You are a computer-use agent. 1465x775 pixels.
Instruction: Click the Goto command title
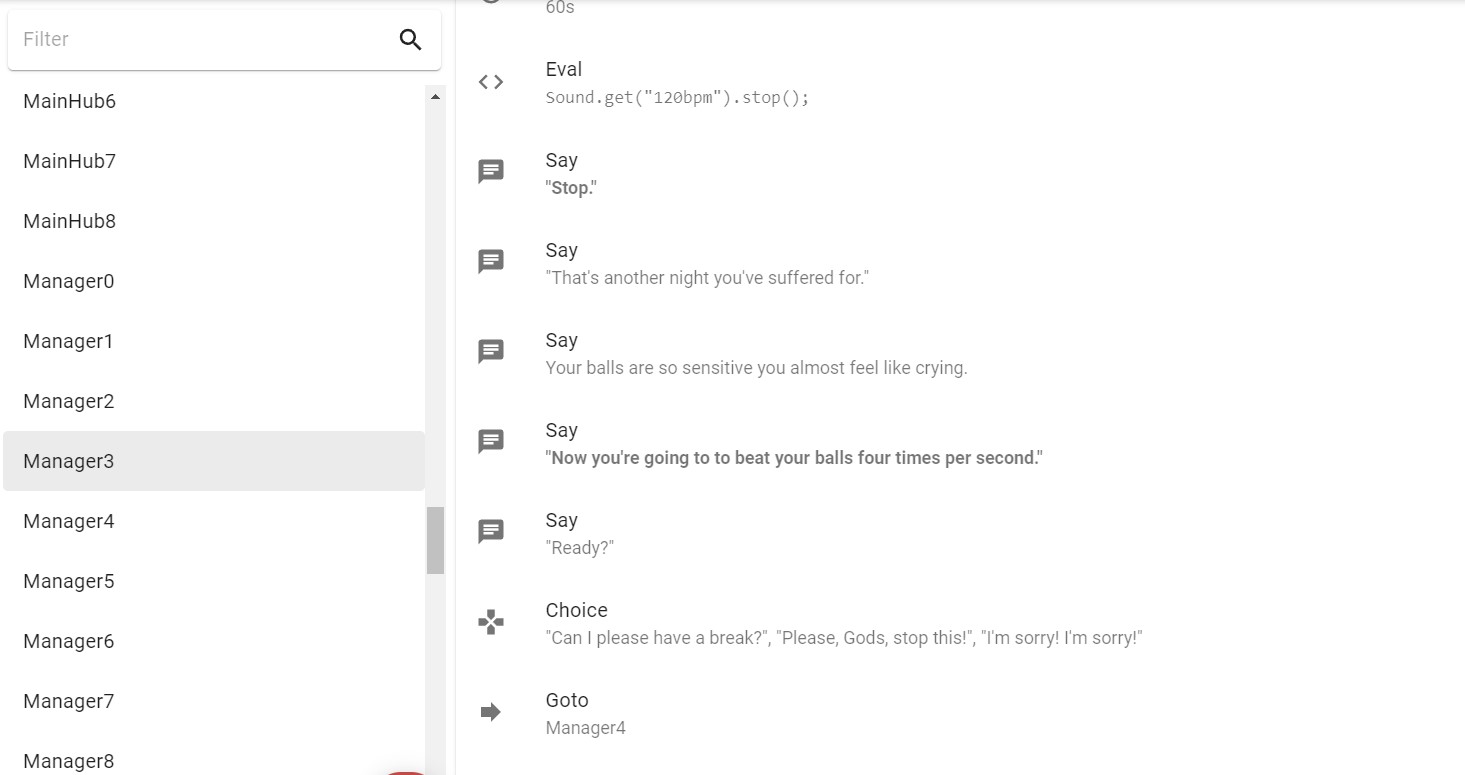click(567, 700)
